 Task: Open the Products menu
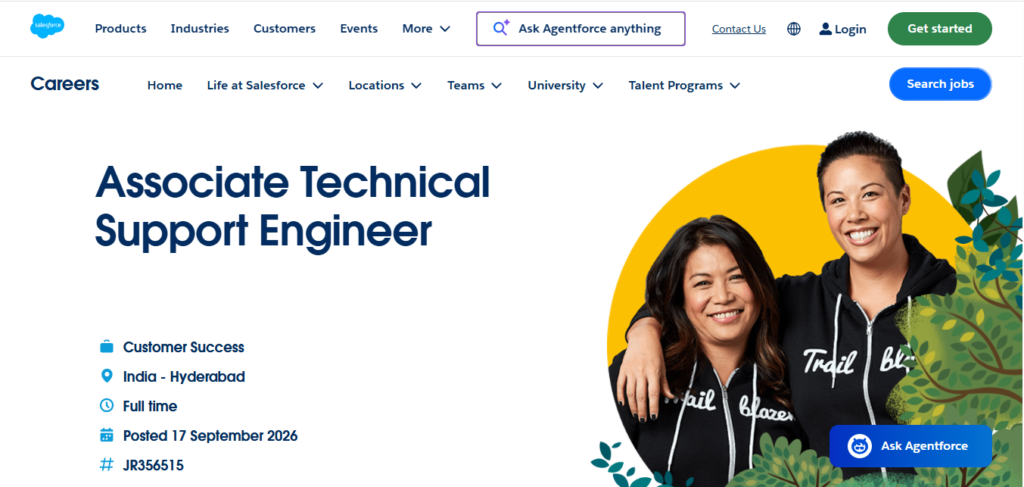[x=121, y=29]
